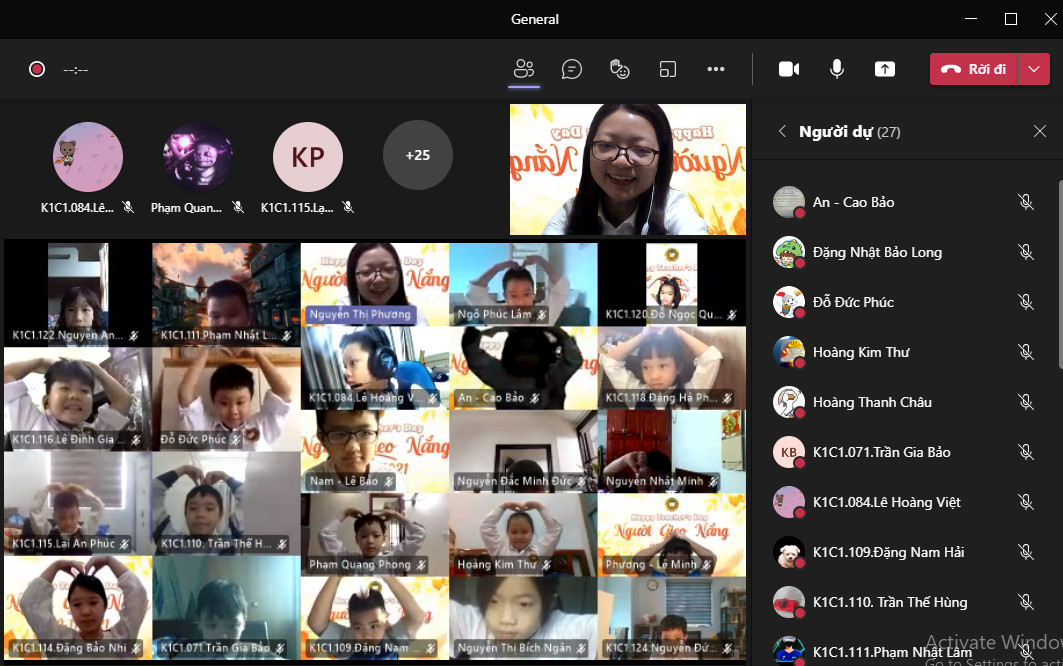Toggle the camera on or off

(x=789, y=69)
